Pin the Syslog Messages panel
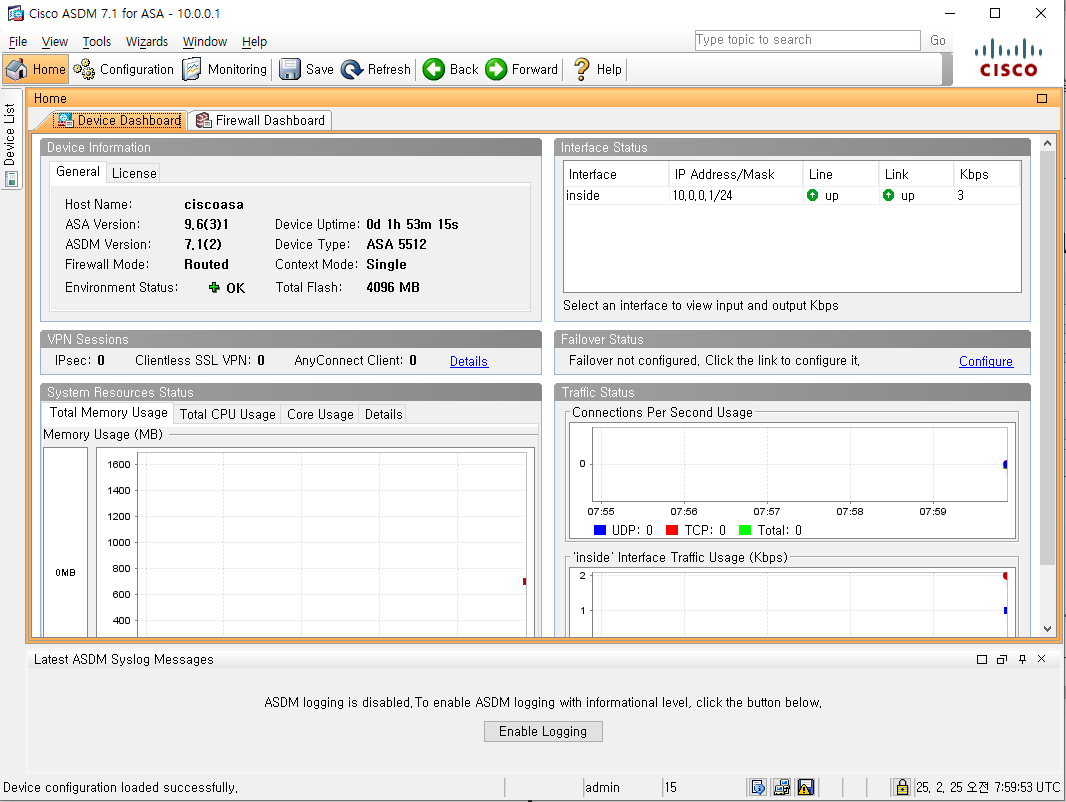The height and width of the screenshot is (802, 1066). [1022, 659]
